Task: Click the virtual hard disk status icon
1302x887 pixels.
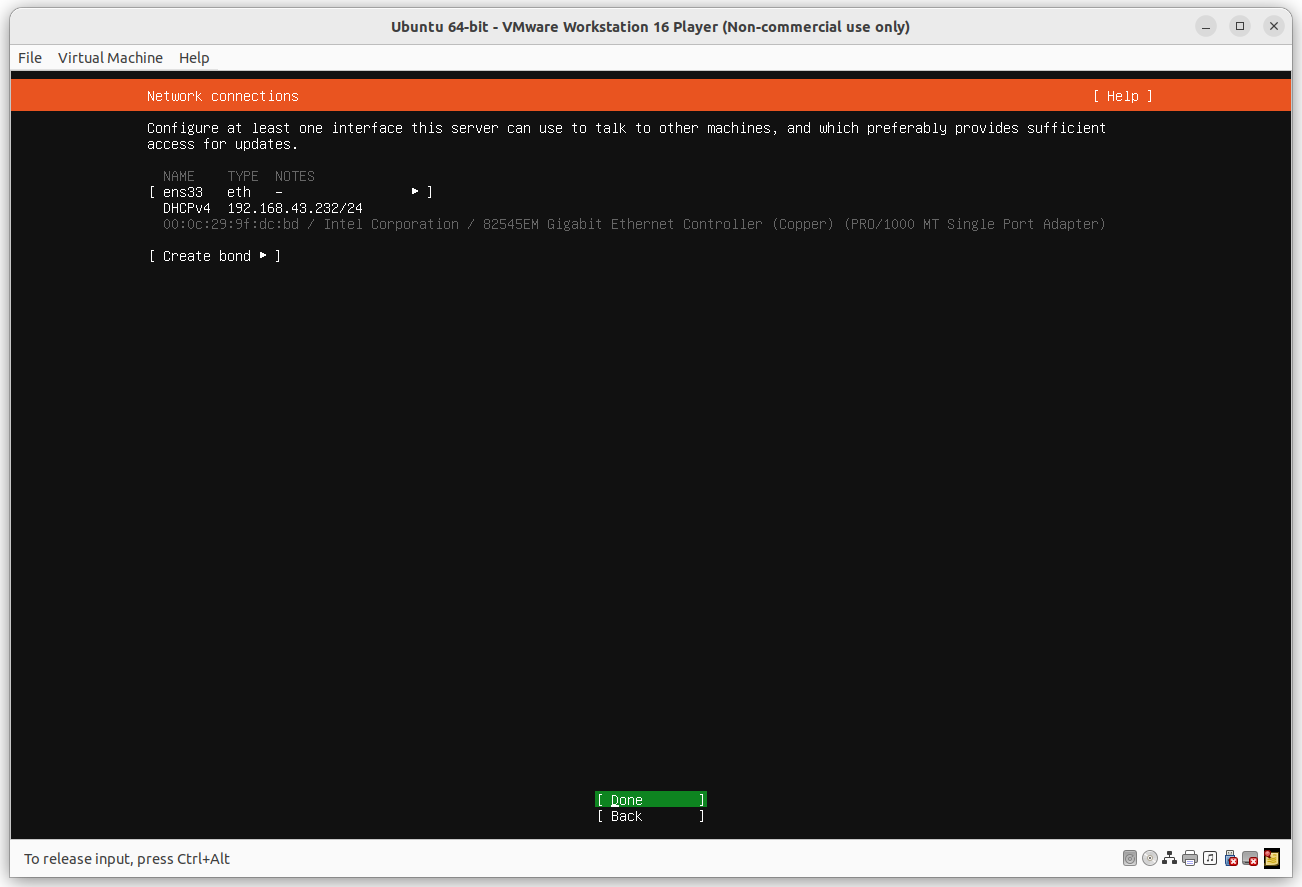Action: (x=1130, y=858)
